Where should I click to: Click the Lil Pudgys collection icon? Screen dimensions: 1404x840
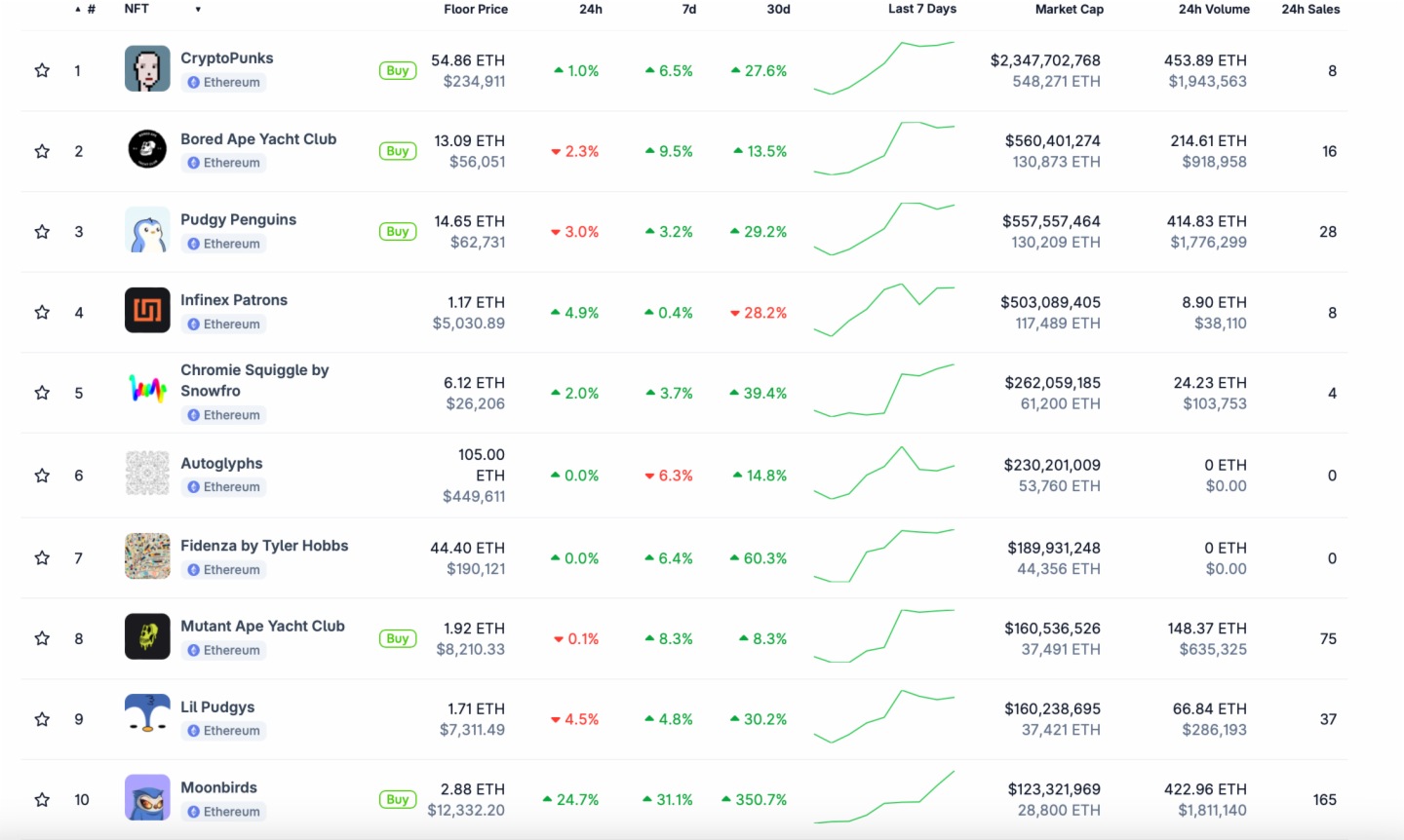(147, 717)
